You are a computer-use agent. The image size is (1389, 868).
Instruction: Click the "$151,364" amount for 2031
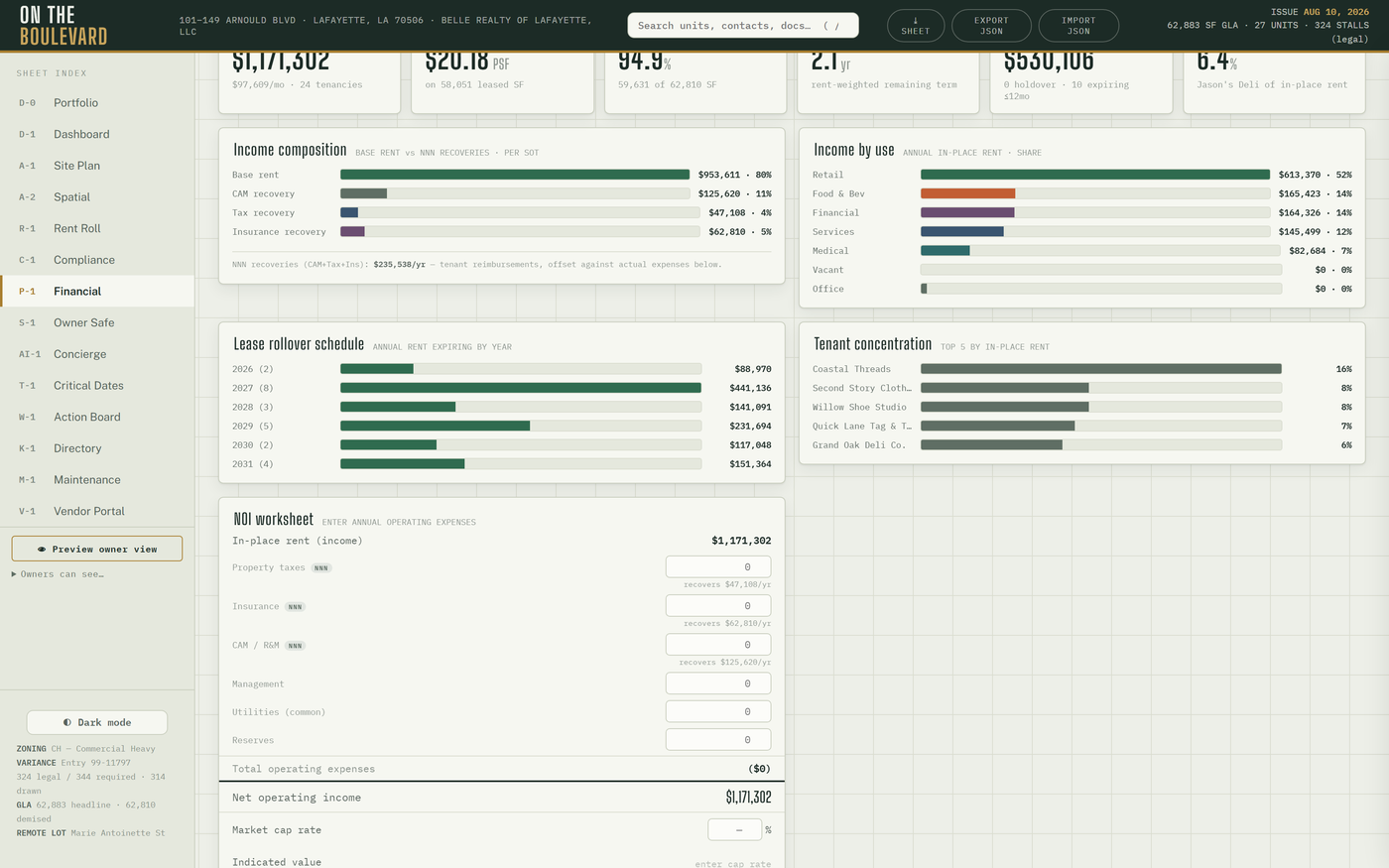click(750, 463)
